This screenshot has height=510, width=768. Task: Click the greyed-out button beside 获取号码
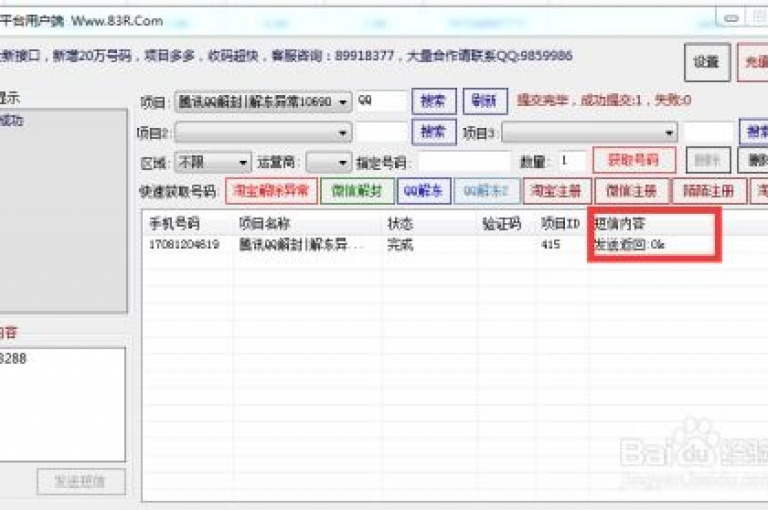coord(708,160)
